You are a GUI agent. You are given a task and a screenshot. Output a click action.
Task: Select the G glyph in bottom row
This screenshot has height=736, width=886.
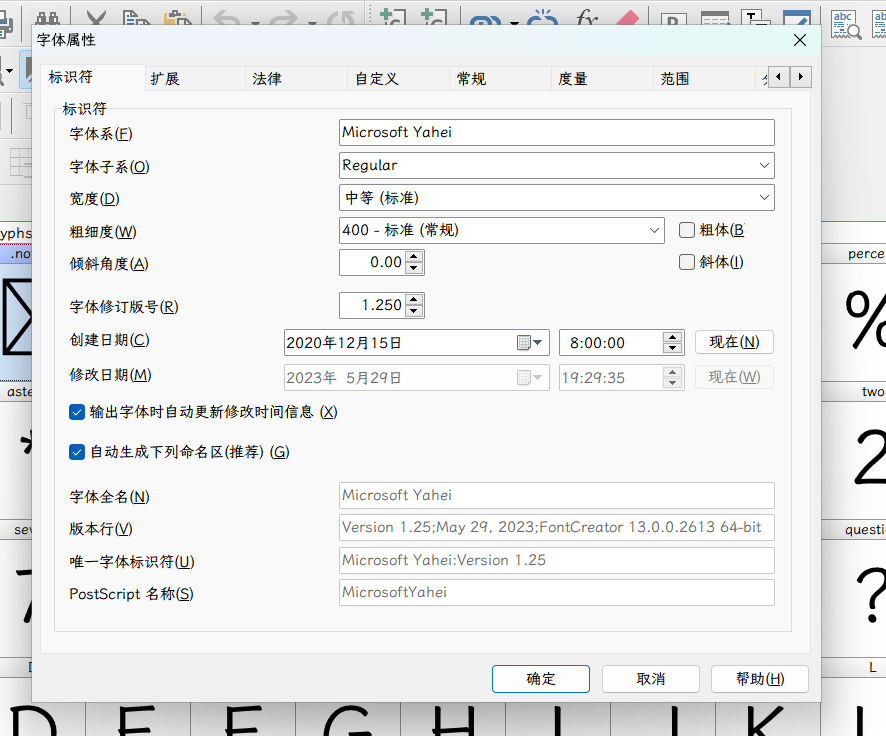(x=348, y=719)
